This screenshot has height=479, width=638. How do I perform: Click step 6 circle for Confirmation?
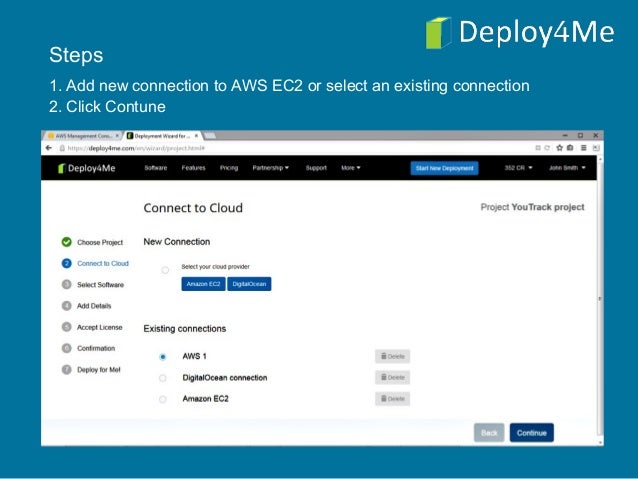click(x=66, y=348)
